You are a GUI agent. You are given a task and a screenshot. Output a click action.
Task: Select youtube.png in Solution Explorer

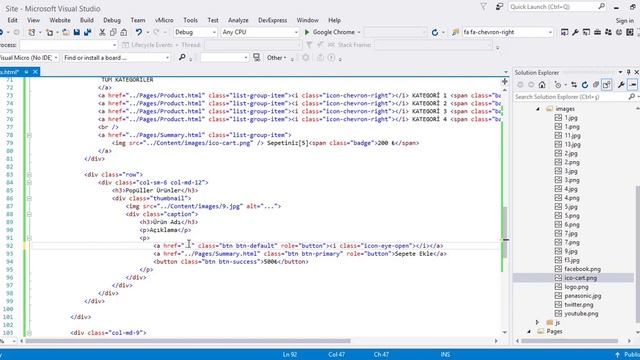tap(581, 313)
